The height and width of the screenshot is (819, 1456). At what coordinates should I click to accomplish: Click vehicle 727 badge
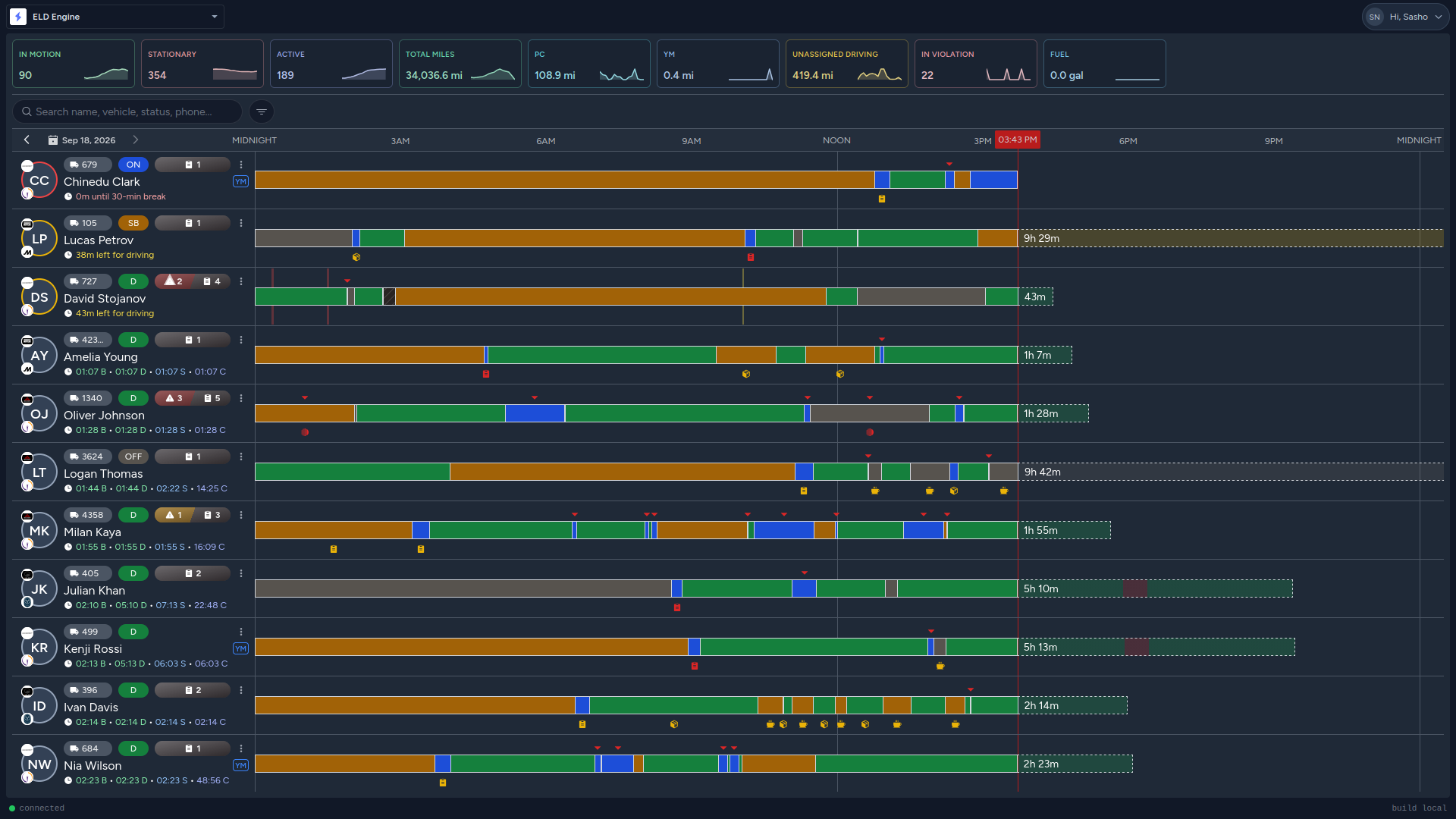pyautogui.click(x=88, y=281)
